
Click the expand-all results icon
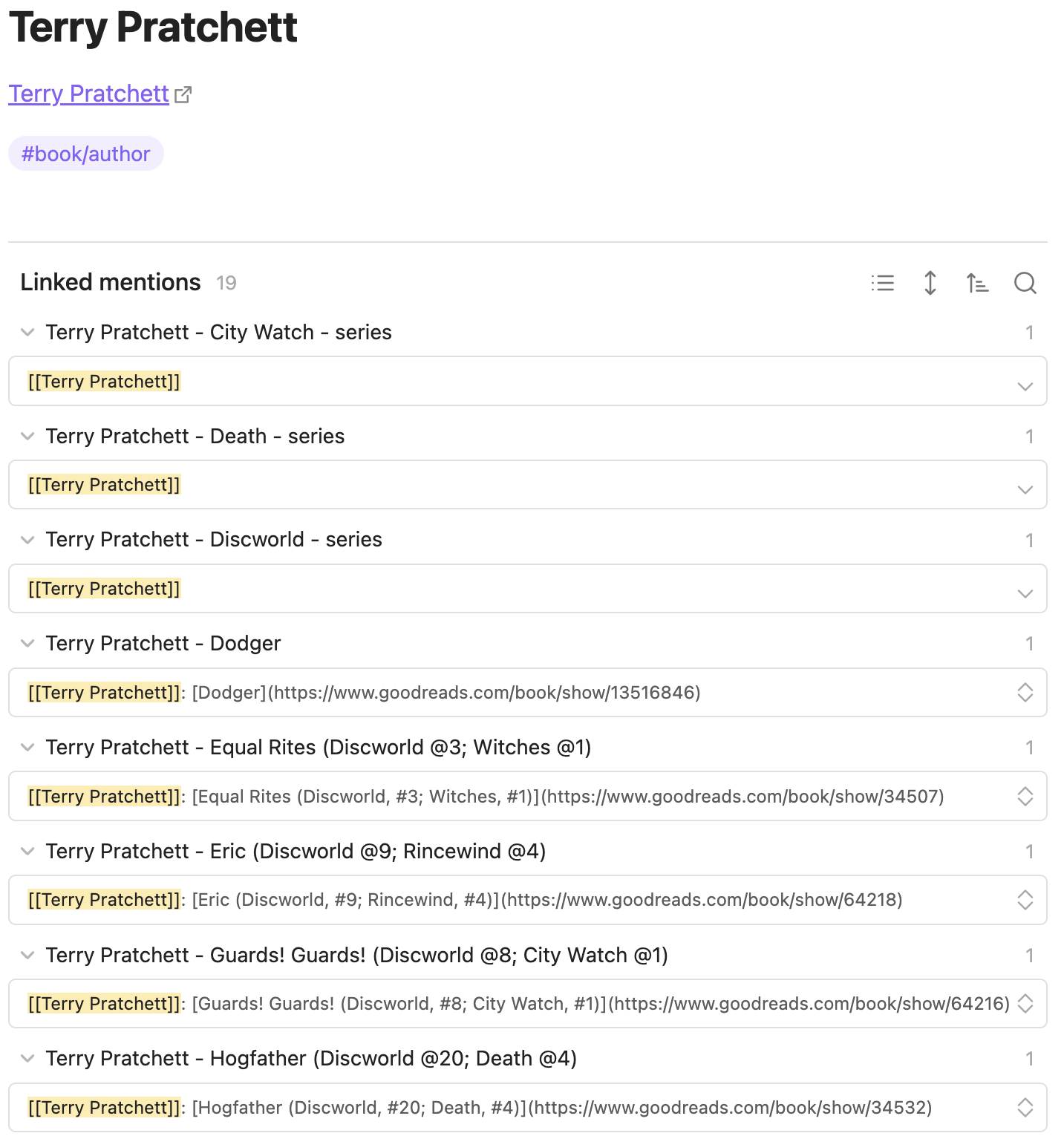pos(930,283)
